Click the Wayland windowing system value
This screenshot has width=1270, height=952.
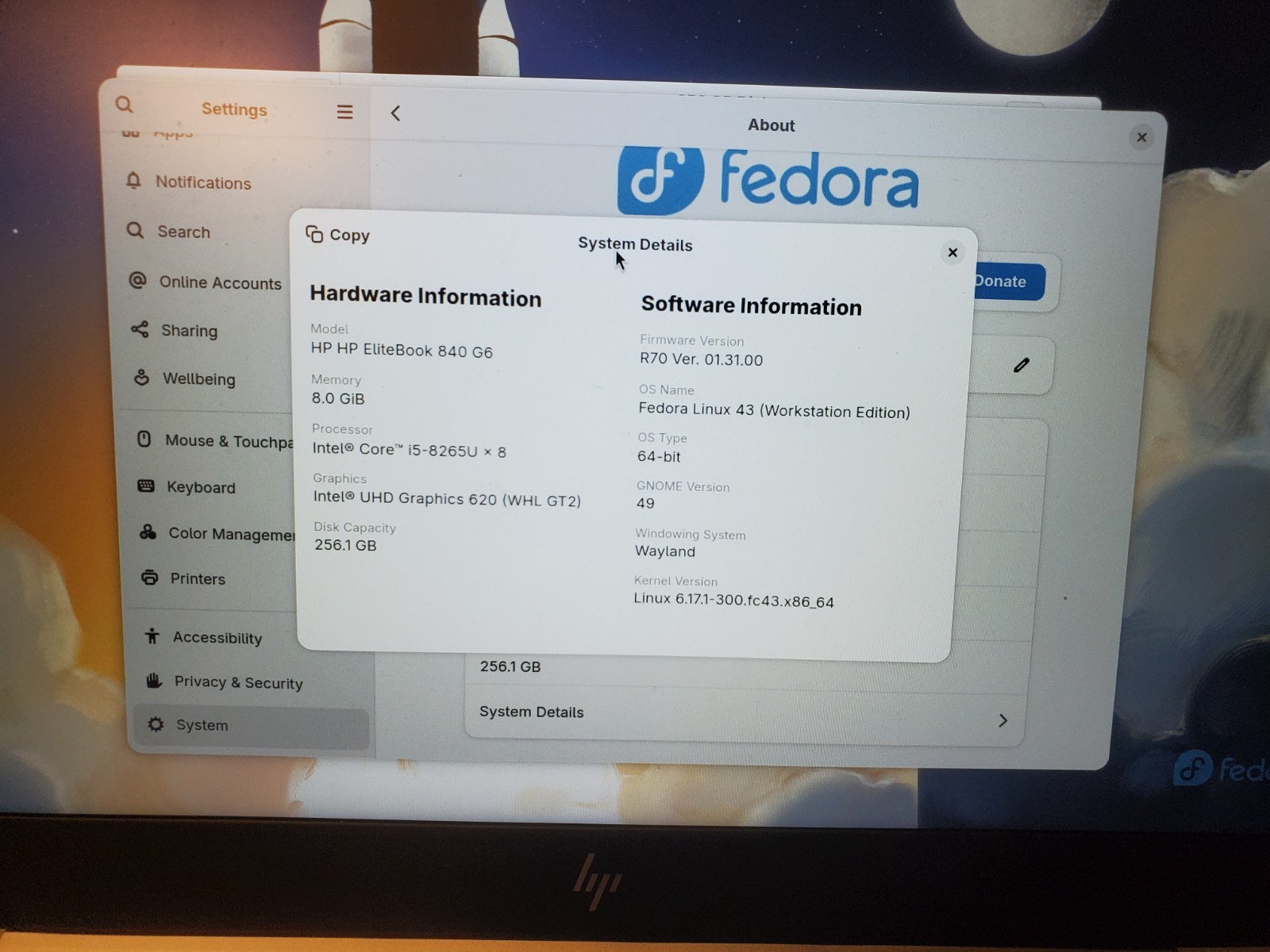[665, 551]
